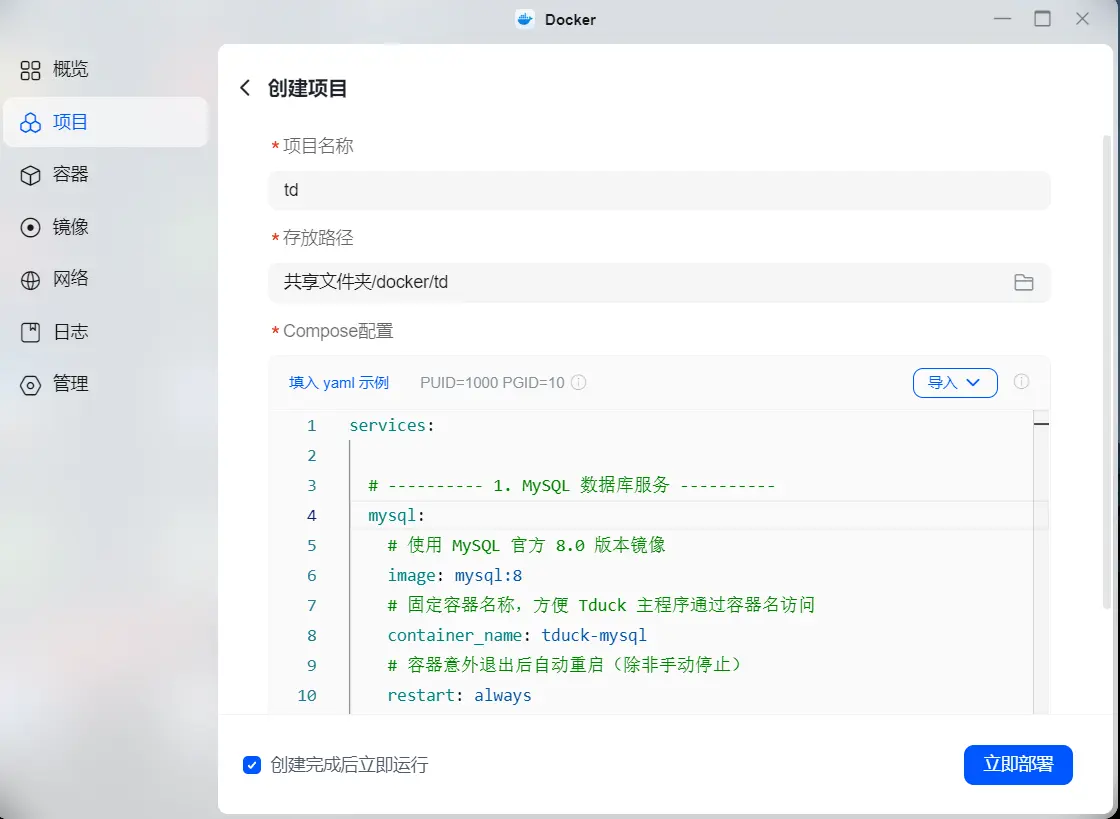Open the 管理 management hexagon icon

tap(30, 385)
